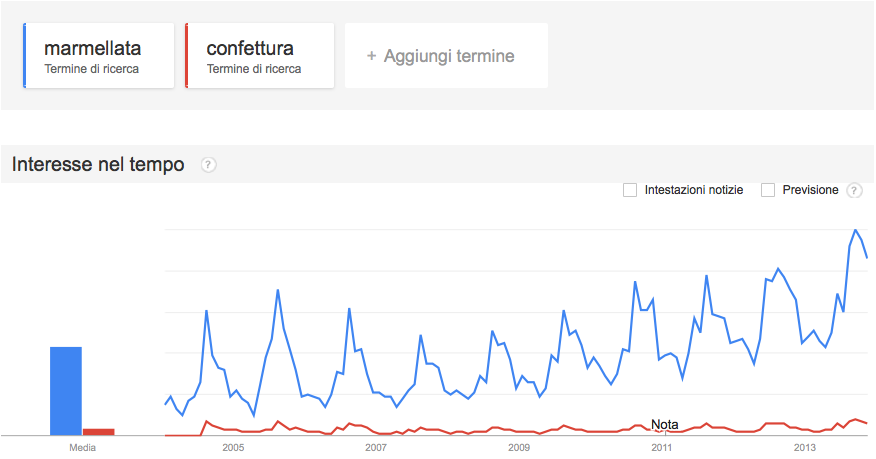876x459 pixels.
Task: Select the confettura search term card
Action: tap(260, 55)
